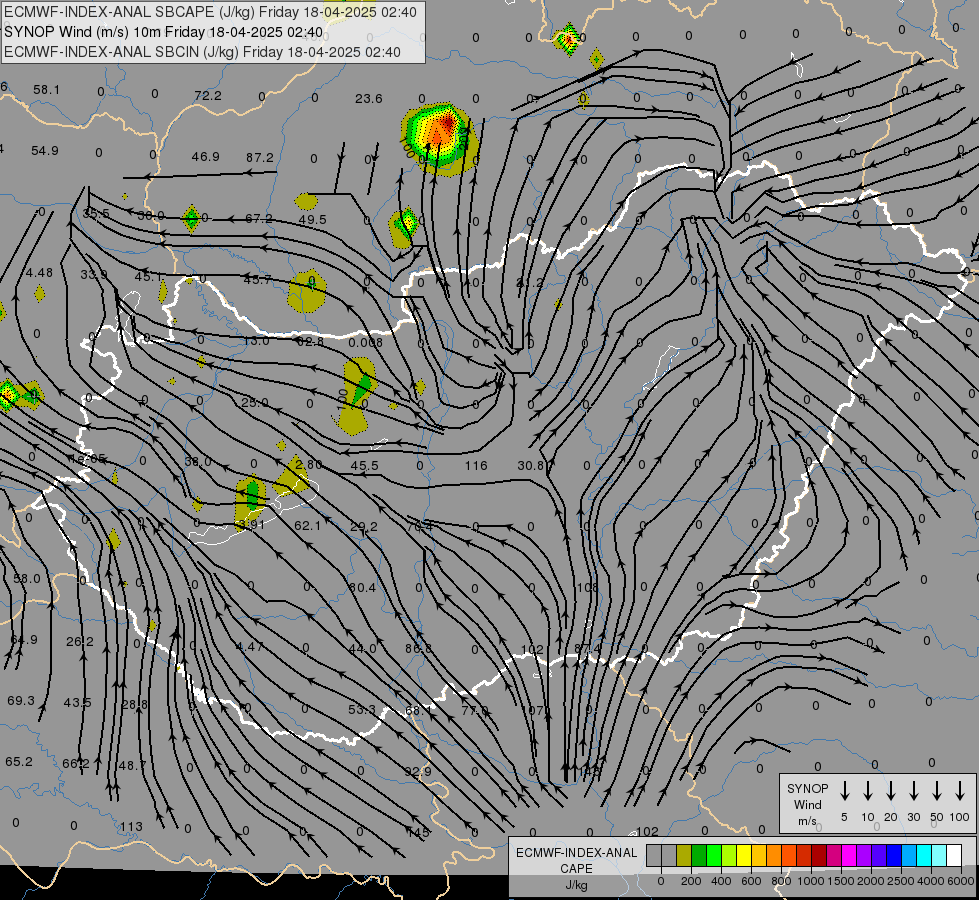Click the 53.3 CIN value
The image size is (979, 900).
(362, 710)
